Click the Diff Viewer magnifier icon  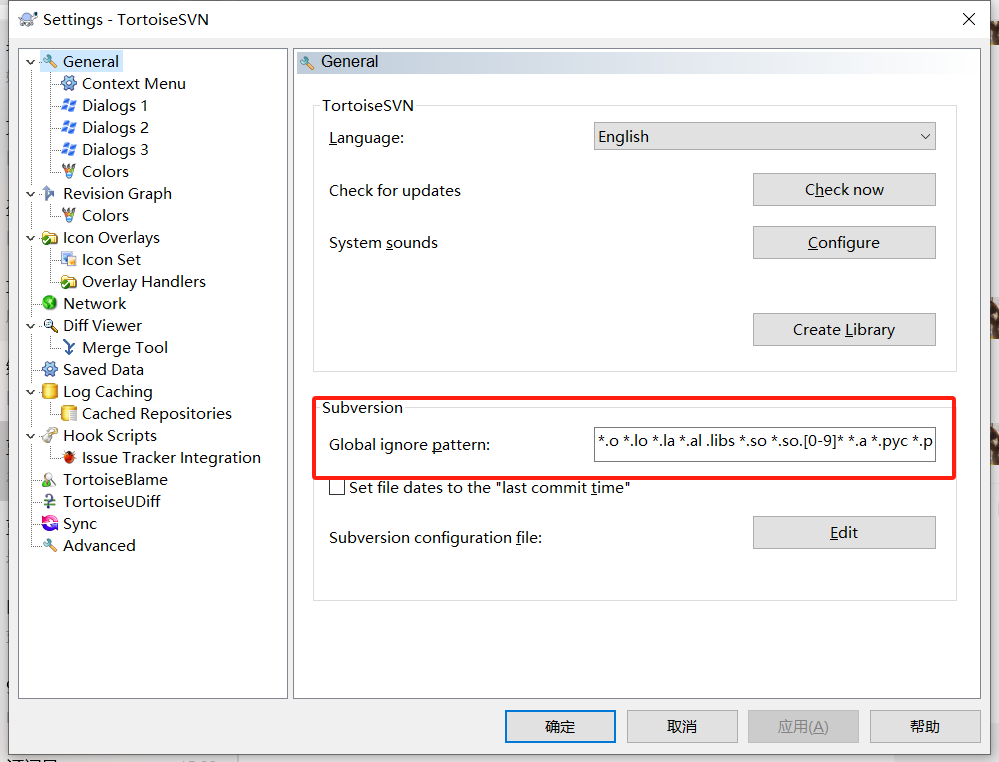pyautogui.click(x=50, y=326)
